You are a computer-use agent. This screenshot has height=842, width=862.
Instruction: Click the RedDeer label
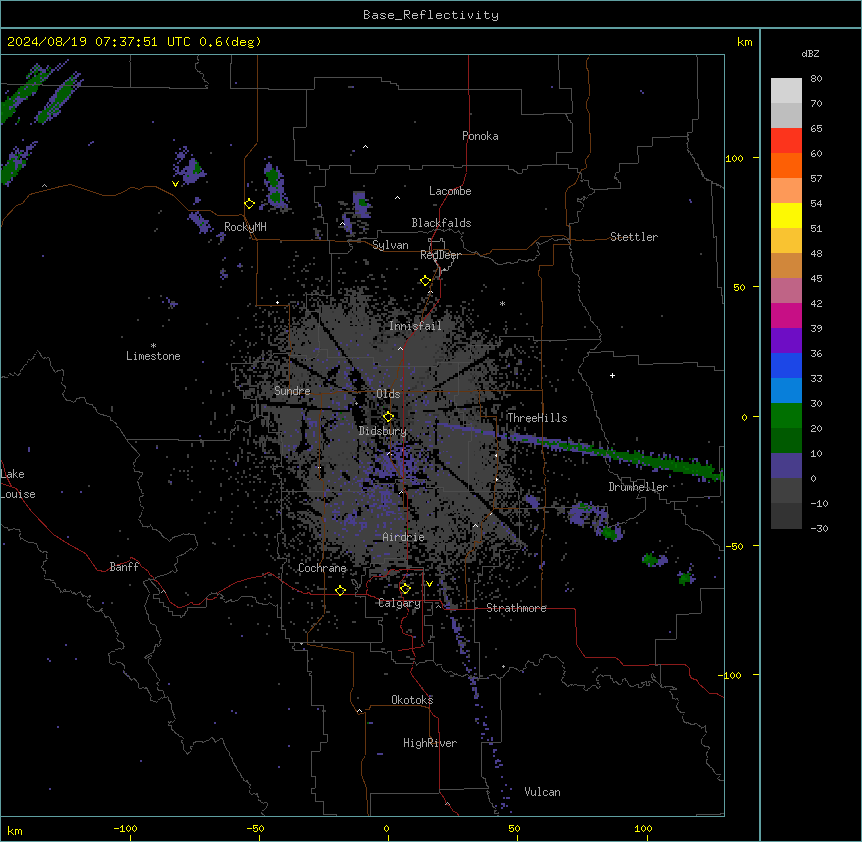[440, 255]
